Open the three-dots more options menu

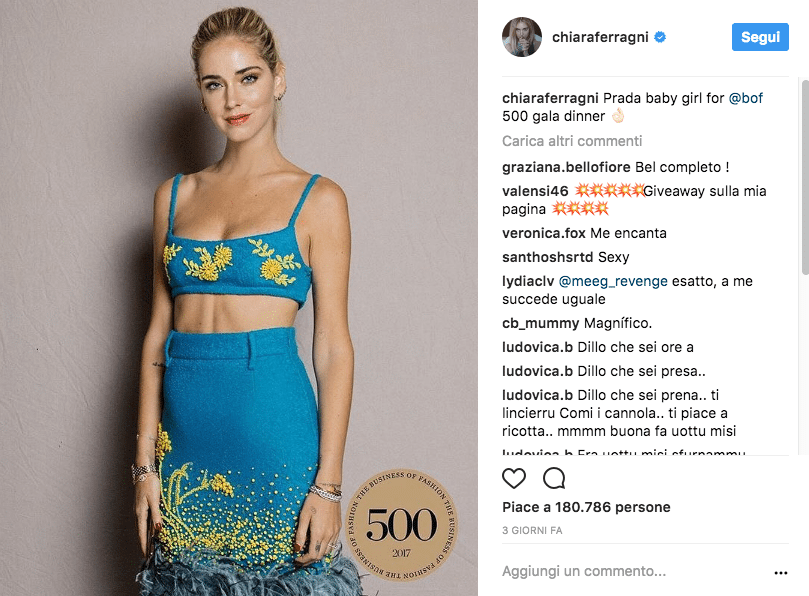click(x=781, y=573)
